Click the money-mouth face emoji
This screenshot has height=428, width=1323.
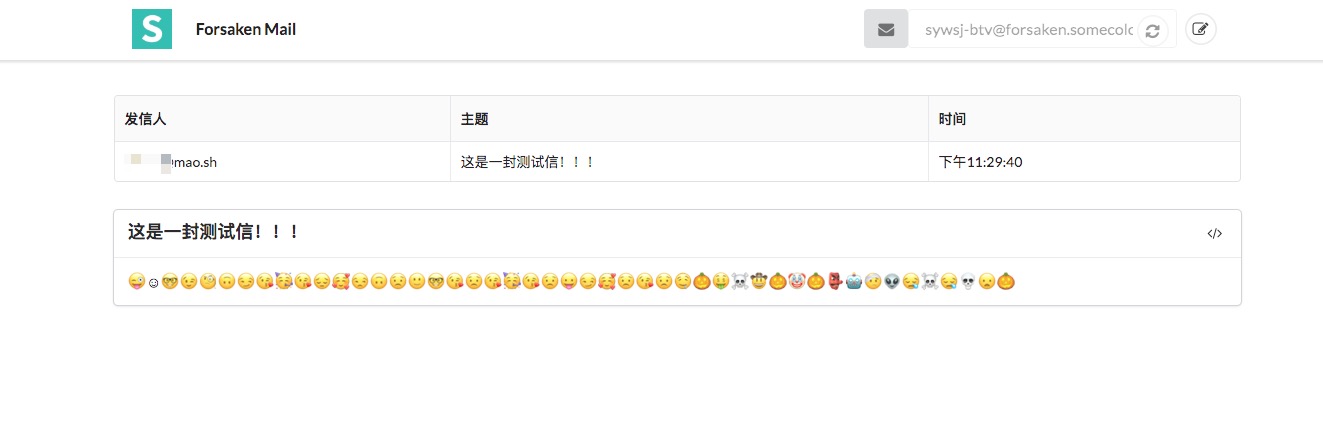tap(720, 282)
